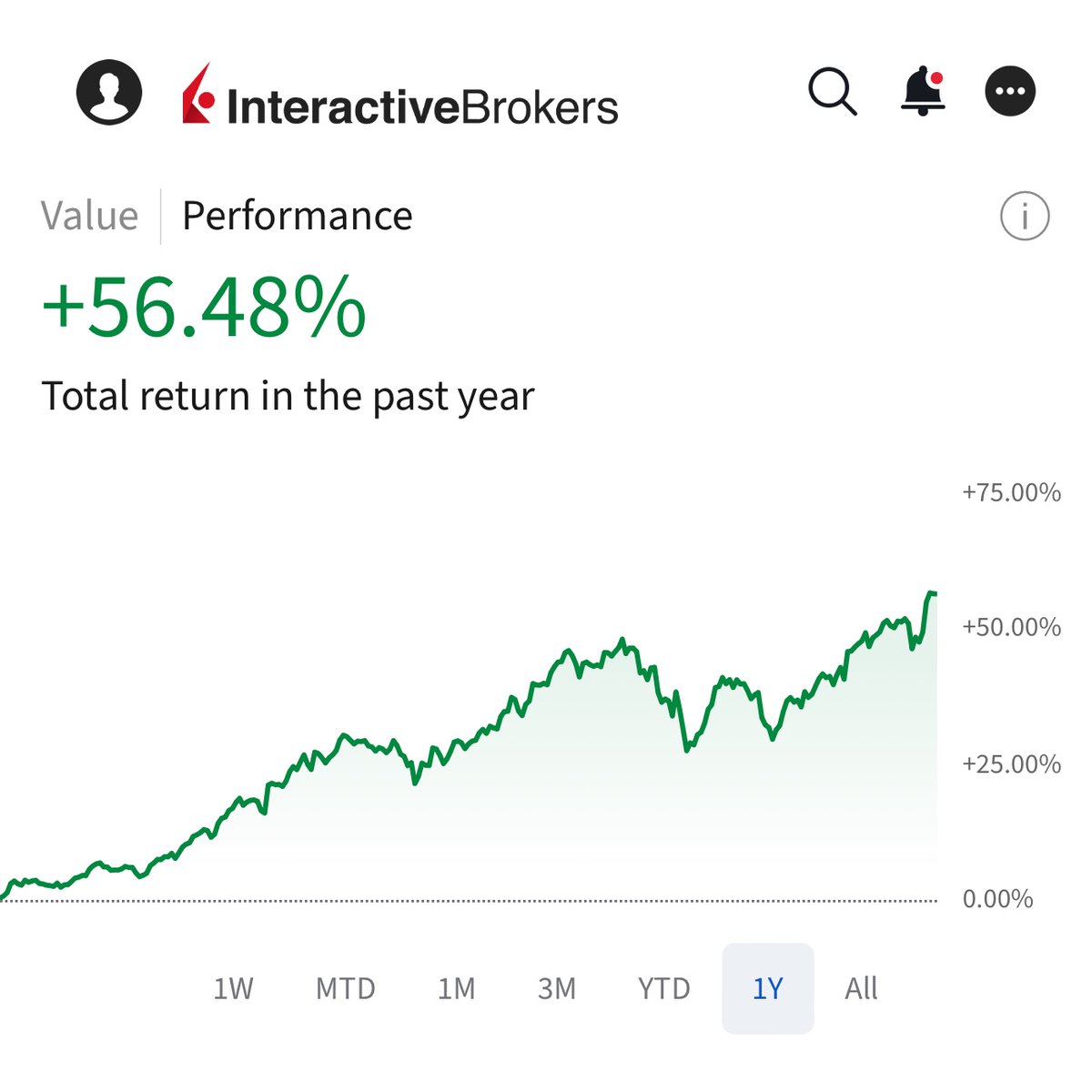Viewport: 1092px width, 1092px height.
Task: Click the +50.00% axis label
Action: click(1011, 627)
